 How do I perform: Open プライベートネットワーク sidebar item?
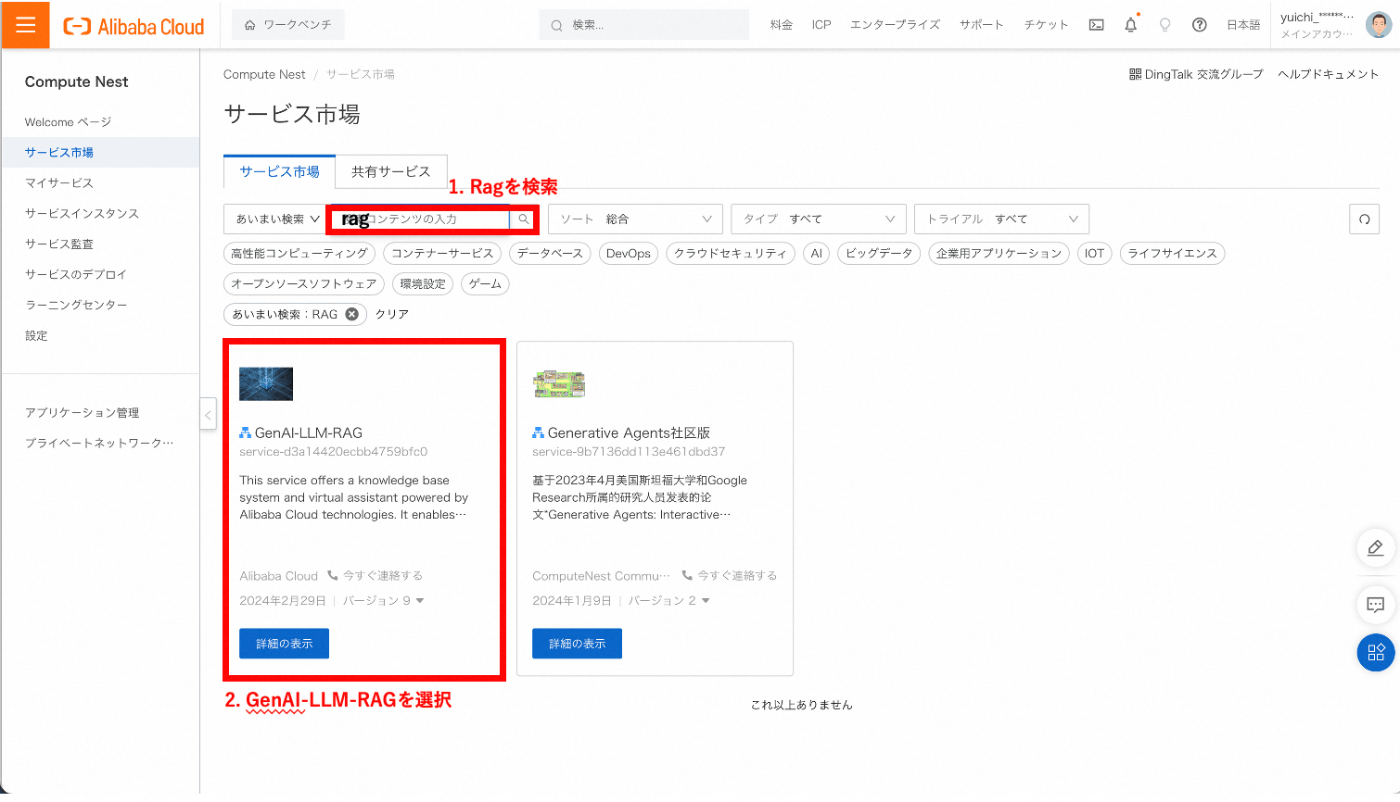(x=100, y=443)
